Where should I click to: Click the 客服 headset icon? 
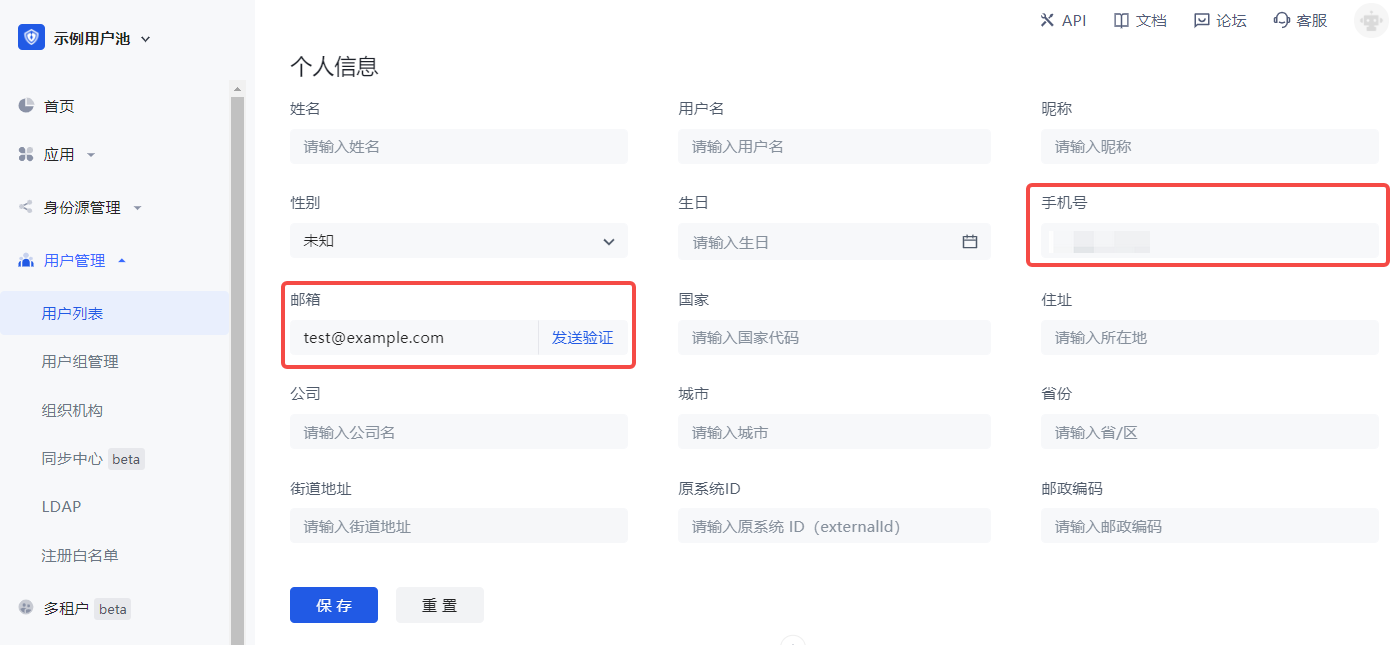coord(1282,20)
